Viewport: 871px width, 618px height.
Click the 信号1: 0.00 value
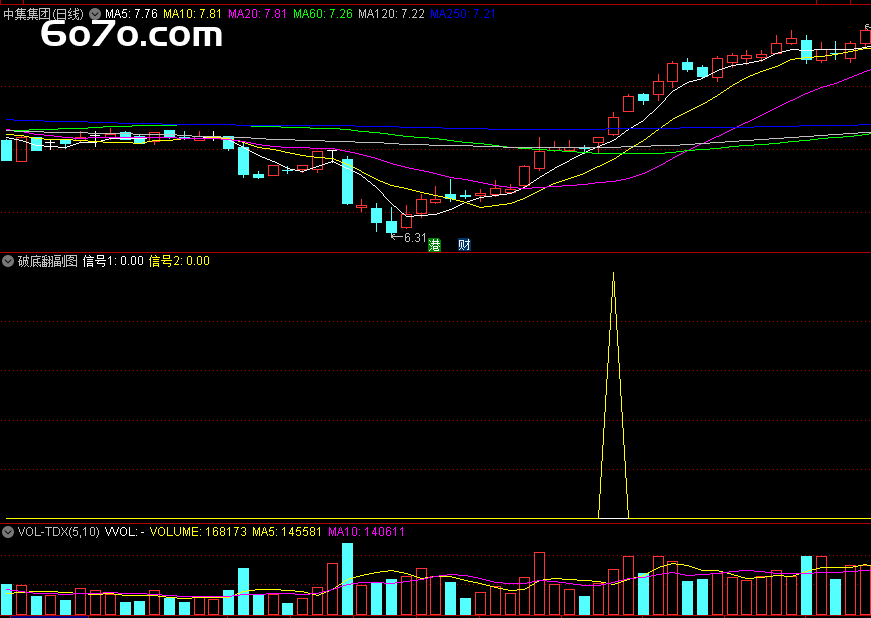pos(113,261)
